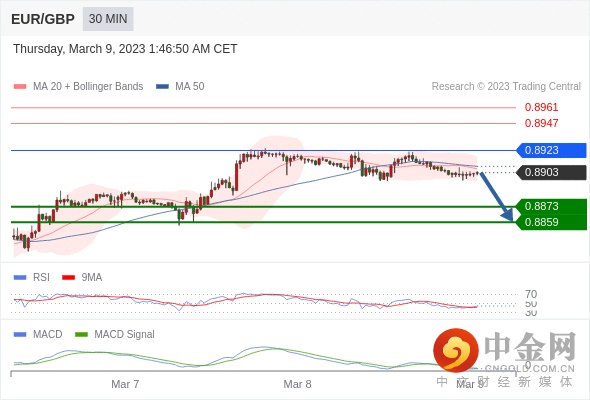590x400 pixels.
Task: Click the black 0.8903 current price tag
Action: [551, 172]
